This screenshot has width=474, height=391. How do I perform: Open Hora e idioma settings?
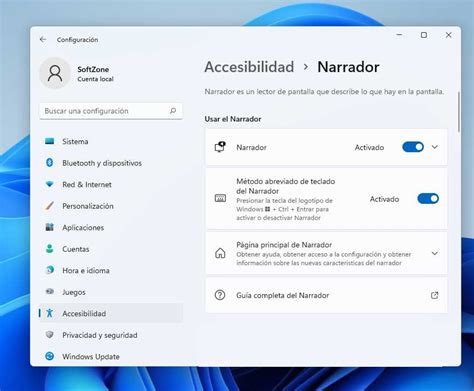tap(111, 270)
